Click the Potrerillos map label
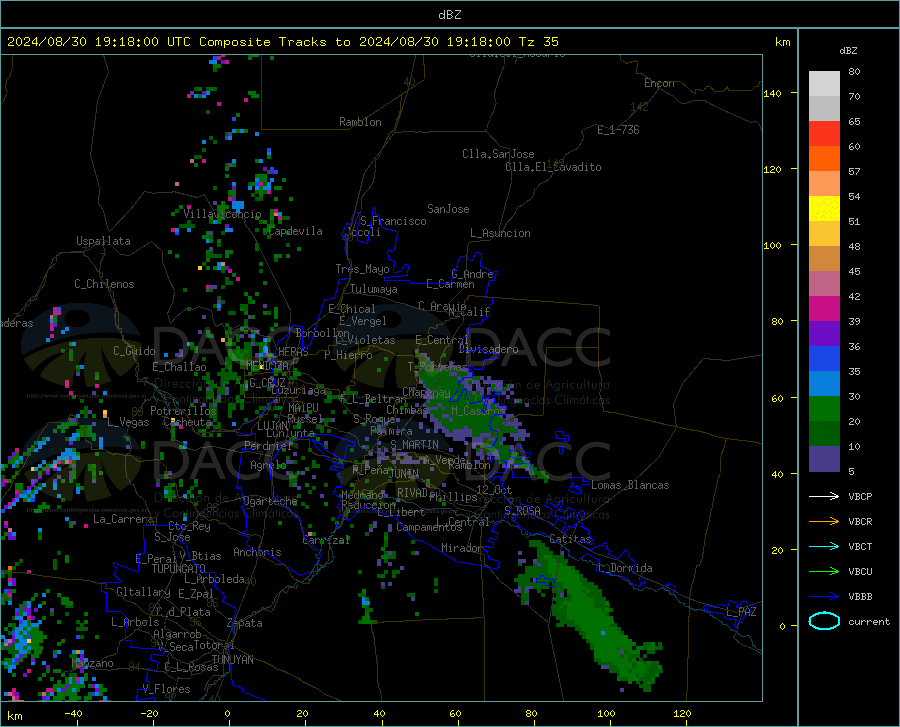The image size is (900, 727). click(x=183, y=411)
